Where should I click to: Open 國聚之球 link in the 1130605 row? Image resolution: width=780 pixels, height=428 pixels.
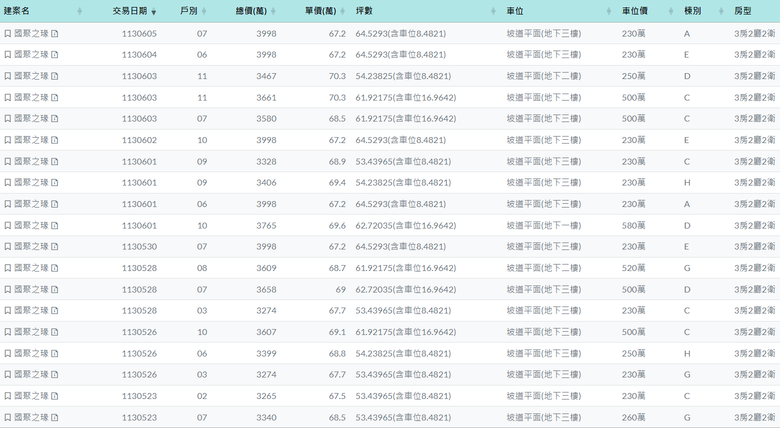click(31, 34)
